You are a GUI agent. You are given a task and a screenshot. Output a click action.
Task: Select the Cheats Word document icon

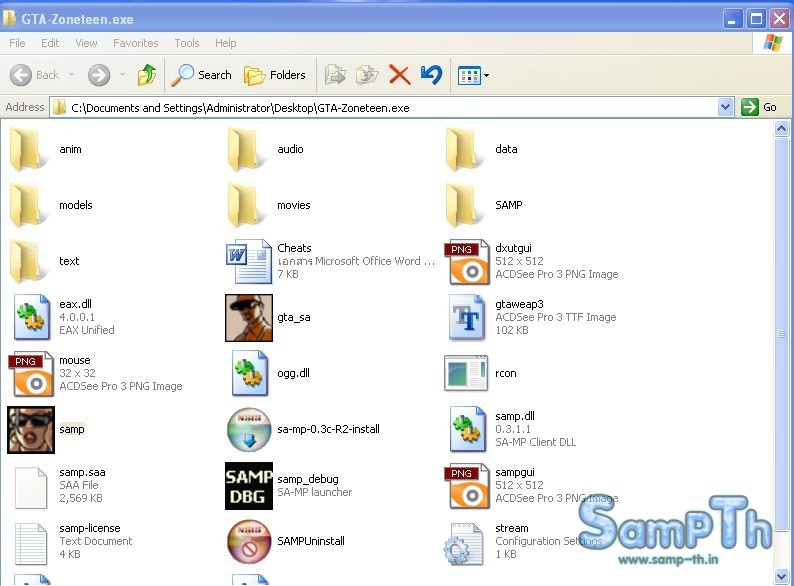point(249,261)
